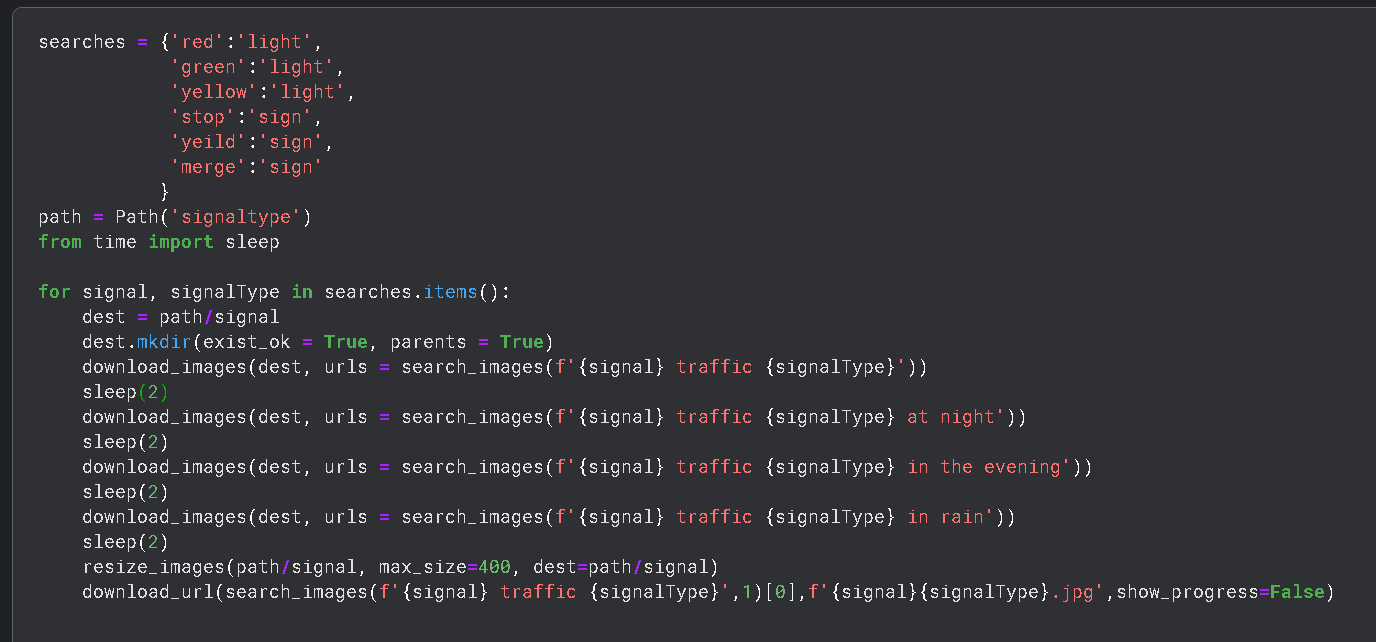Screen dimensions: 1376x642
Task: Click the import keyword
Action: tap(181, 242)
